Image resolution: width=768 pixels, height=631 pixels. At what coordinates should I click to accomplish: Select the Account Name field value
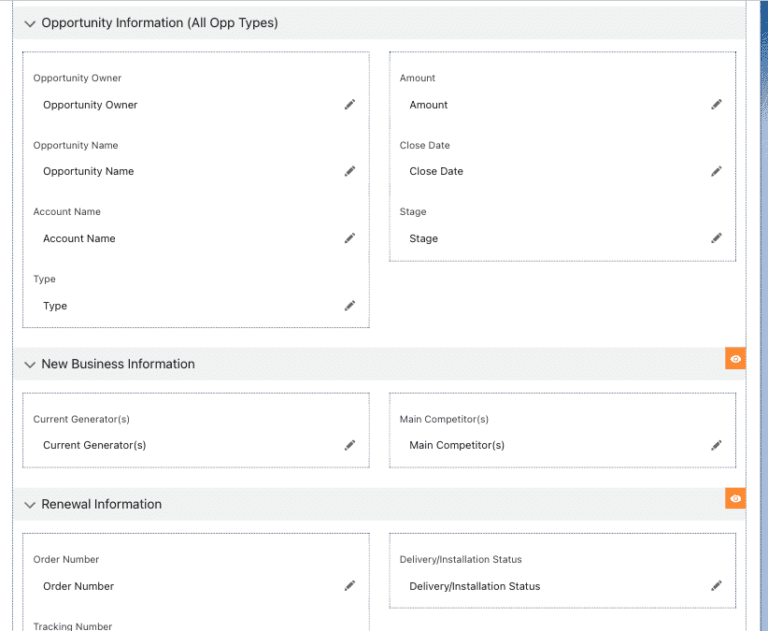79,239
